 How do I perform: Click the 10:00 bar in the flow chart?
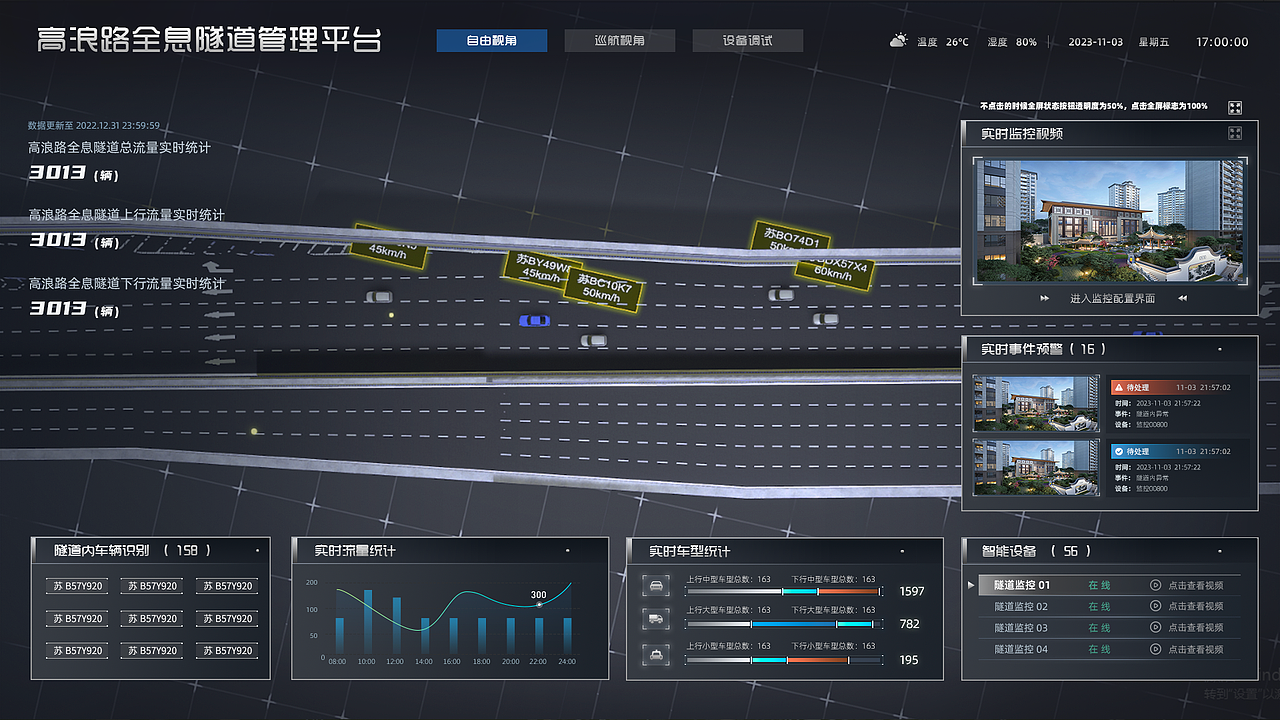click(367, 623)
